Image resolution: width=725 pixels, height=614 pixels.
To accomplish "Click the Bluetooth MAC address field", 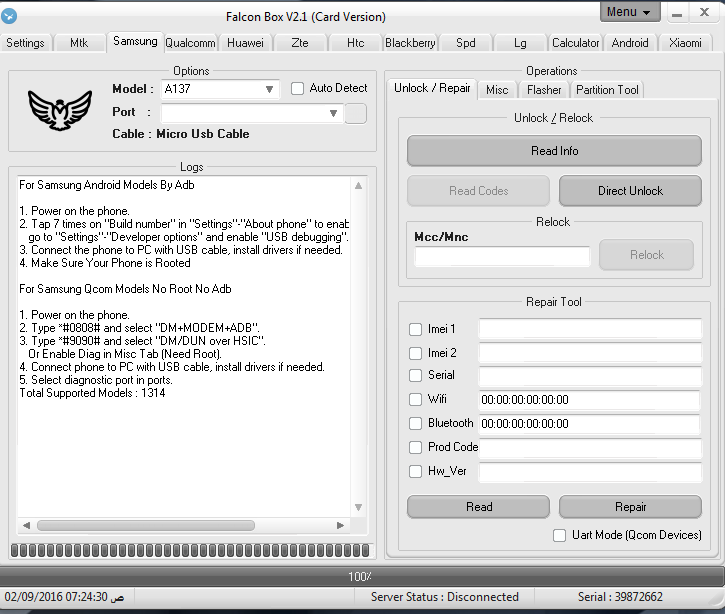I will [x=590, y=424].
